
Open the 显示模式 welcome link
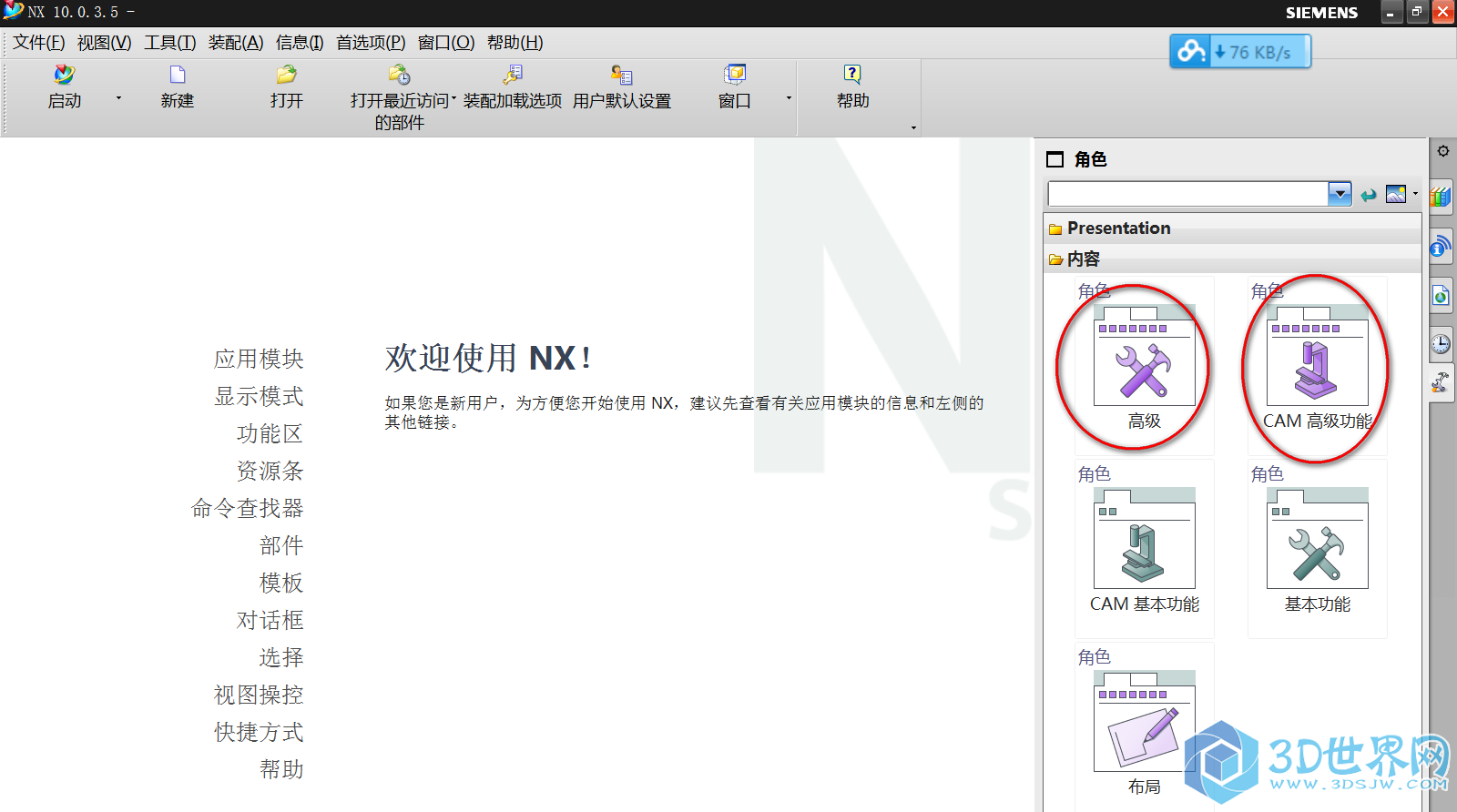[259, 396]
